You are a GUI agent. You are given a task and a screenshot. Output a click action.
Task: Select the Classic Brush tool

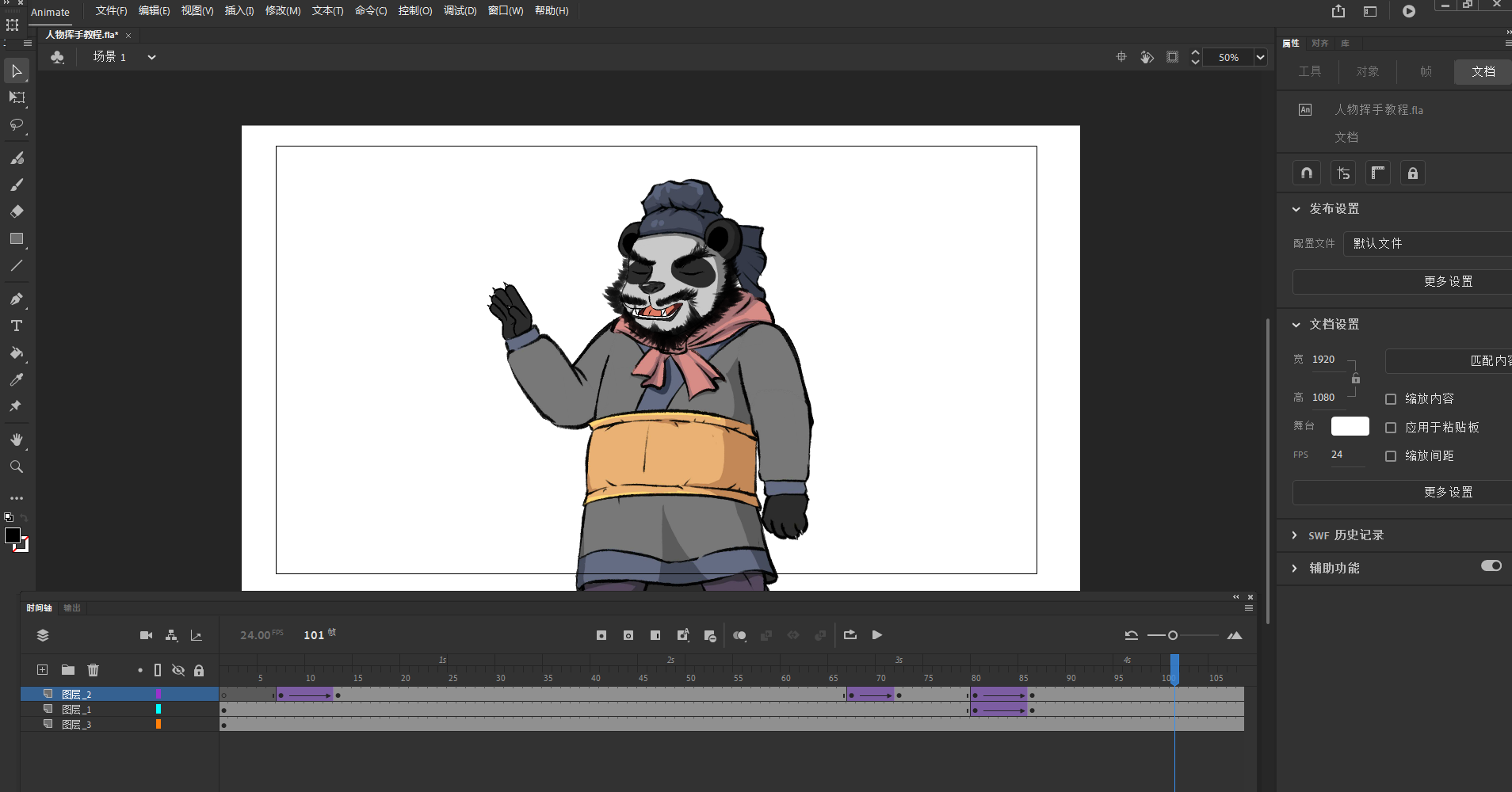tap(17, 185)
